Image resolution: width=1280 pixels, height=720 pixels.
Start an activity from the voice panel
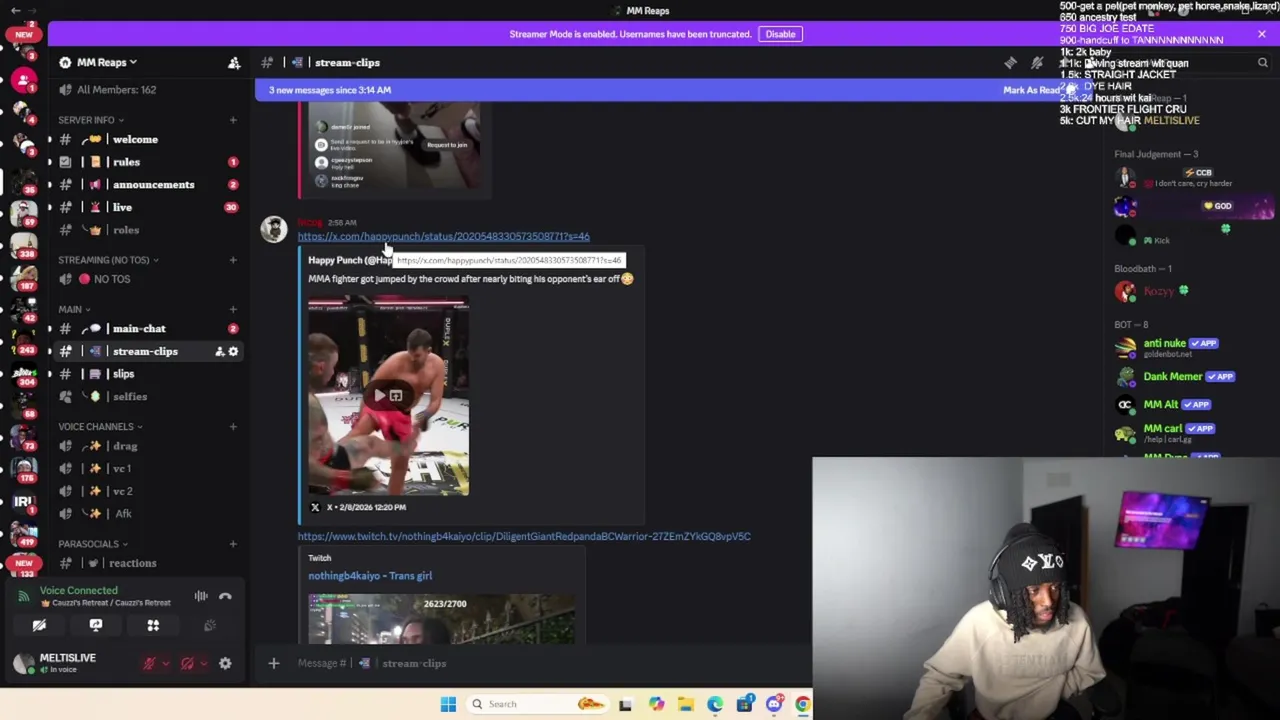153,625
